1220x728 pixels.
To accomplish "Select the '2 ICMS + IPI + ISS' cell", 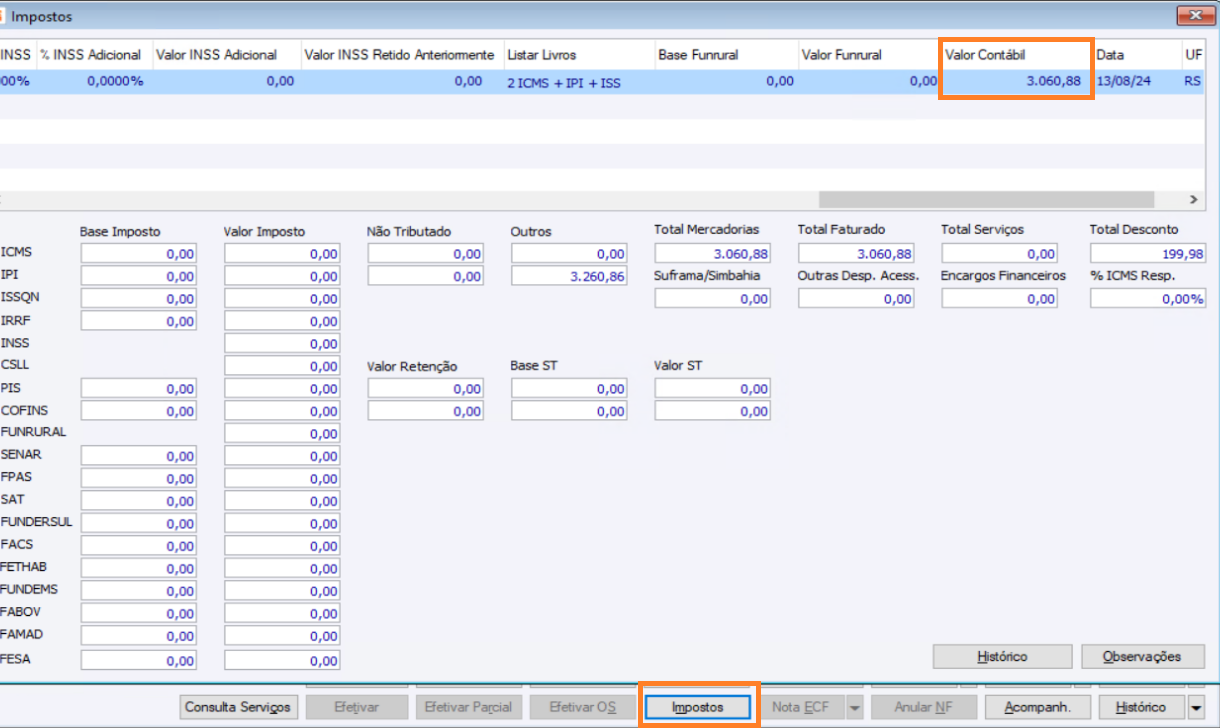I will coord(577,82).
